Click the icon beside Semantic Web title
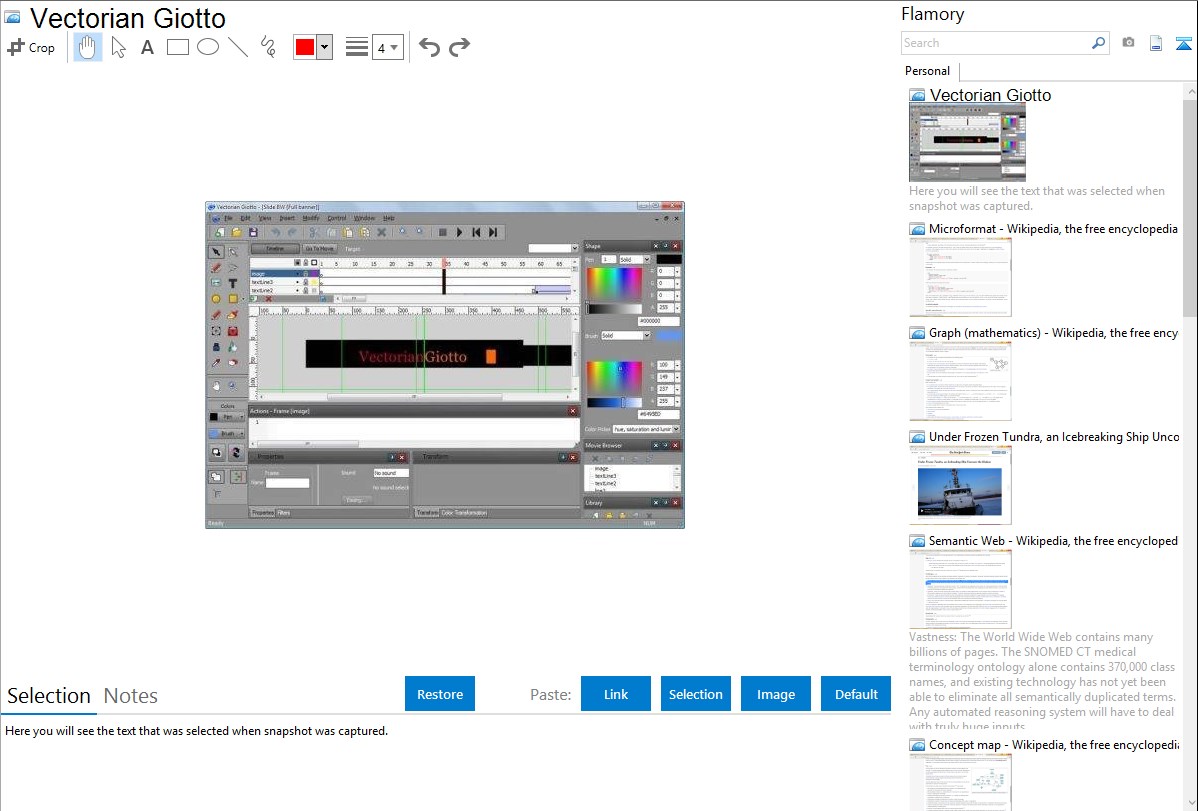Viewport: 1198px width, 811px height. coord(917,540)
